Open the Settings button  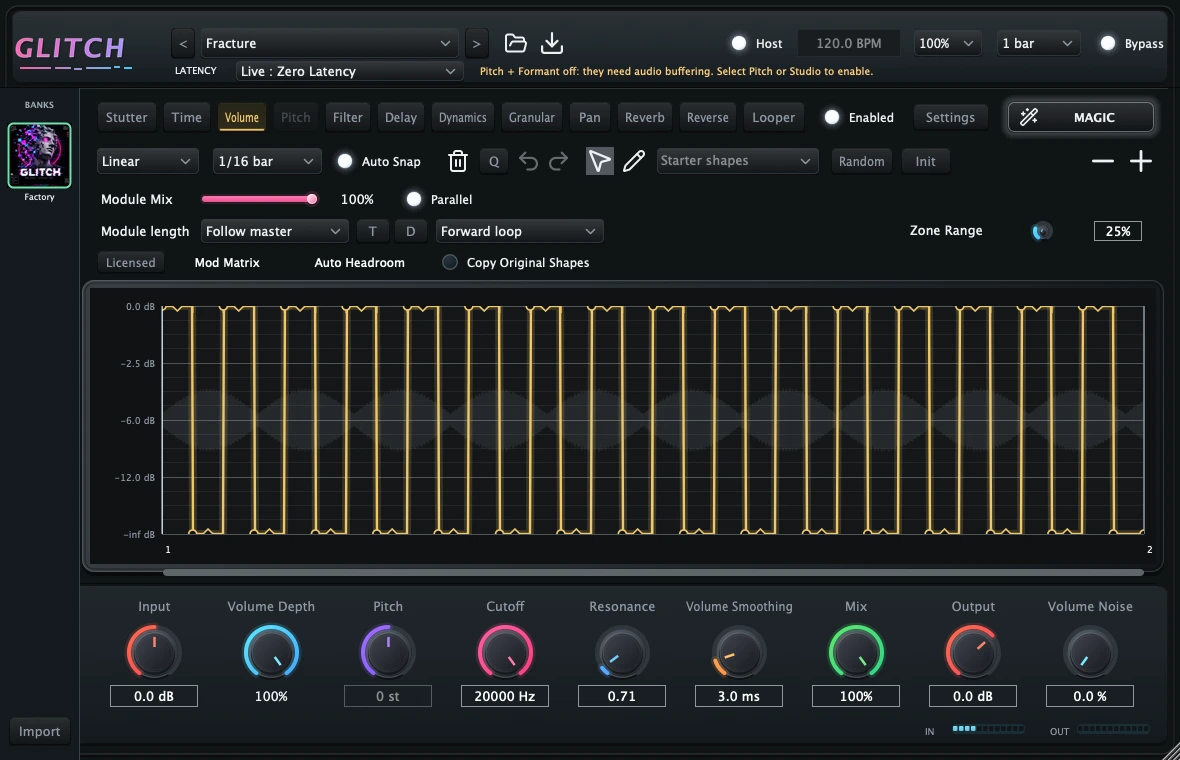click(x=950, y=117)
